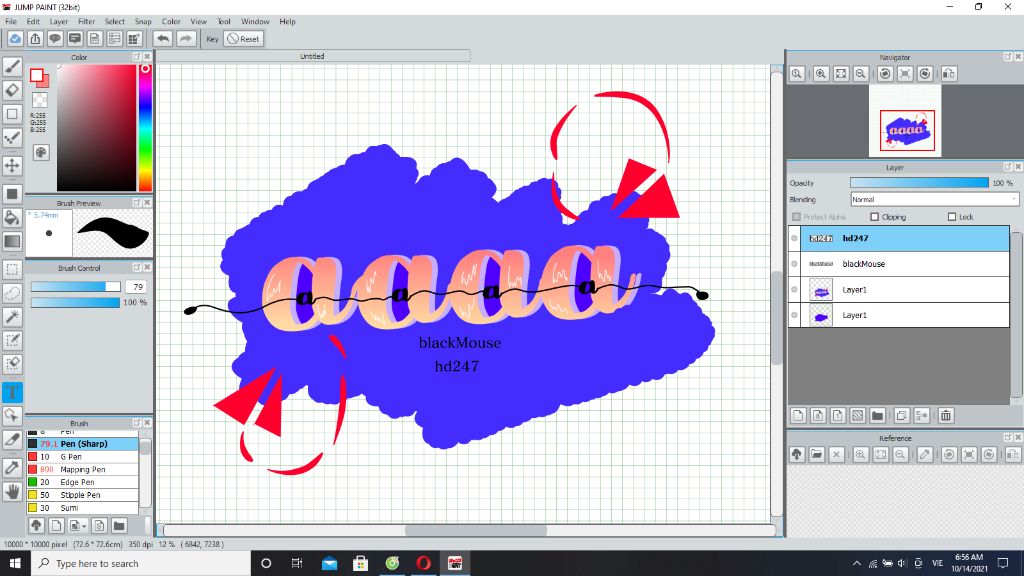Duplicate the layer with the copy icon
Screen dimensions: 1024x576
902,415
